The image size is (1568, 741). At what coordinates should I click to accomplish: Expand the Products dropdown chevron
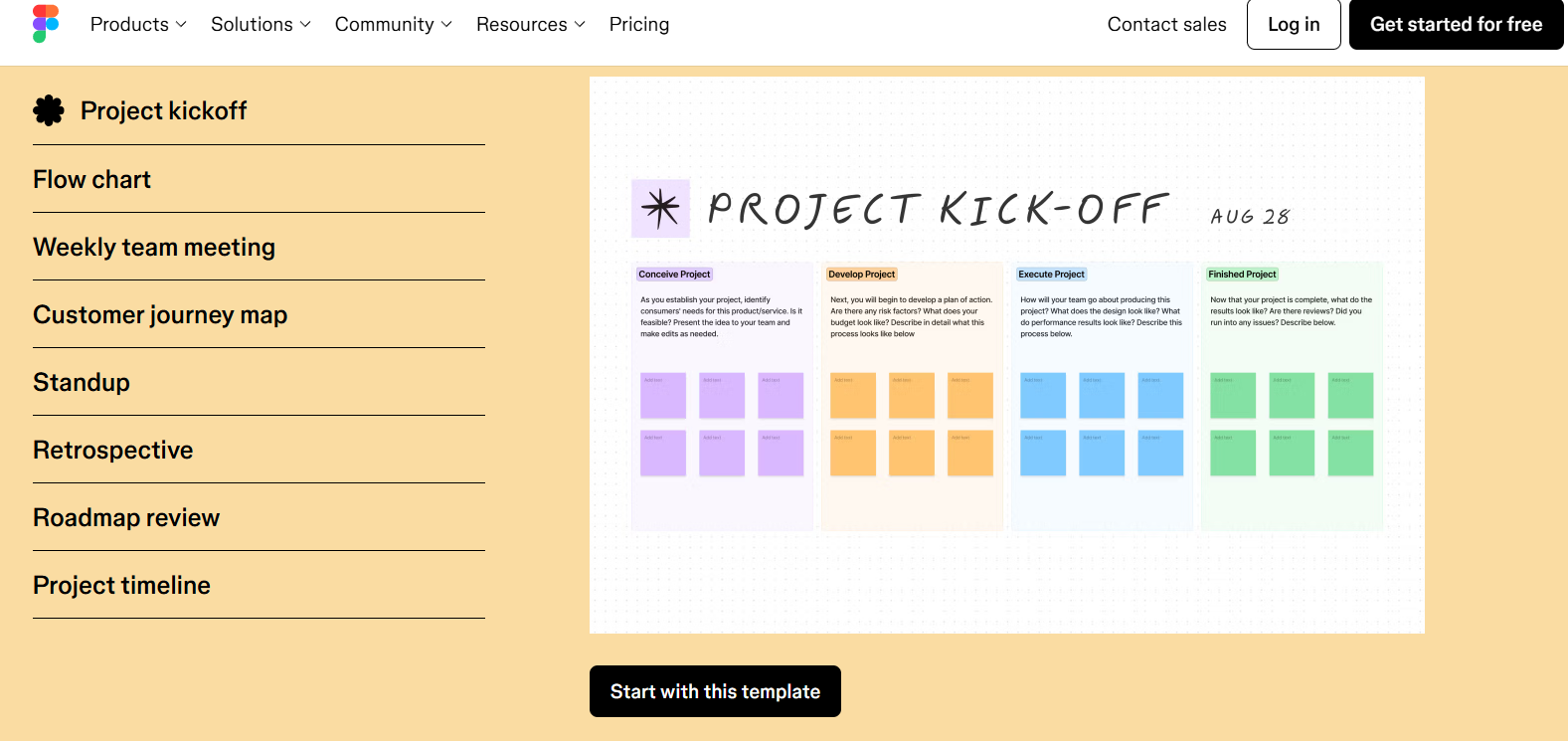pyautogui.click(x=181, y=24)
